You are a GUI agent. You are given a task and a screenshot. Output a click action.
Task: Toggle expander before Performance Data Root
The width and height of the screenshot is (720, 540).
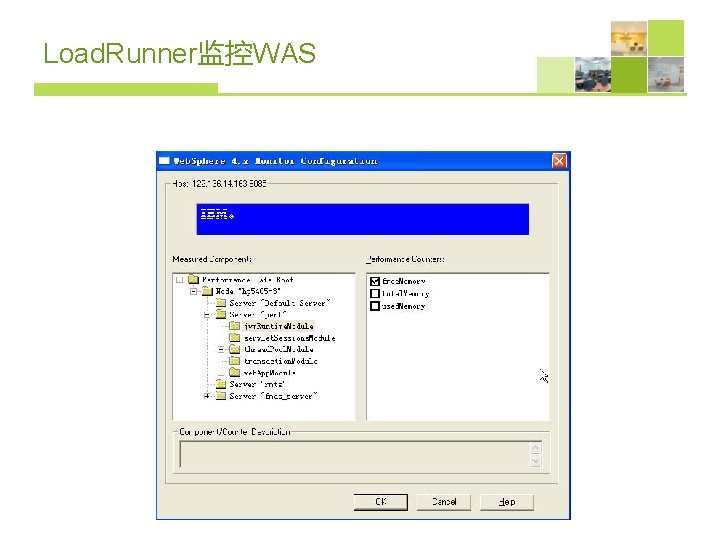pyautogui.click(x=180, y=280)
